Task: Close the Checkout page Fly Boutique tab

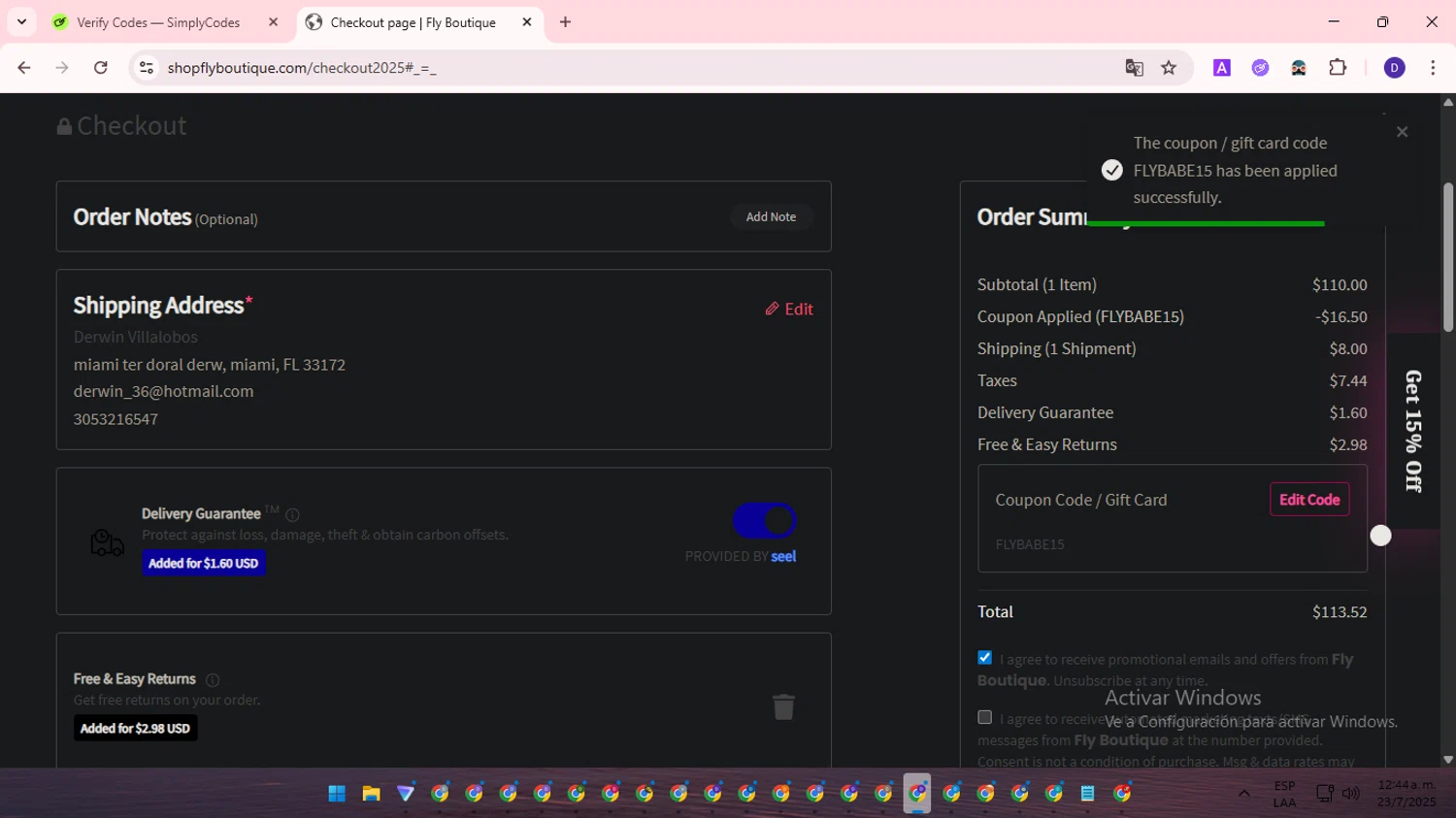Action: pos(527,22)
